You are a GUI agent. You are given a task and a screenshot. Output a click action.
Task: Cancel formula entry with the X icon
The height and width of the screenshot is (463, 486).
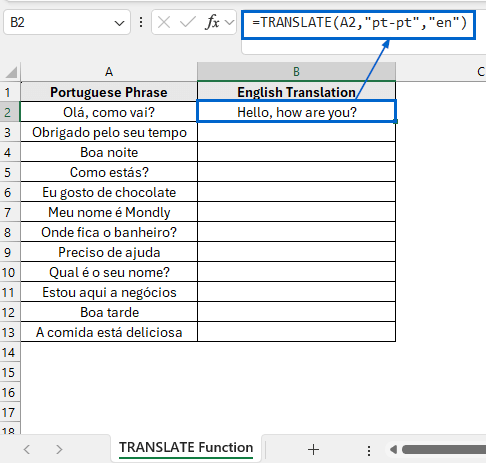tap(164, 23)
